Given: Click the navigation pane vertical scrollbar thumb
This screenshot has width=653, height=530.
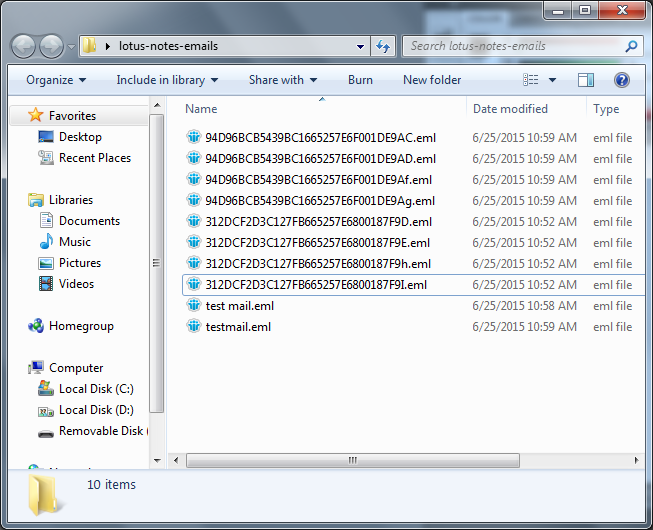Looking at the screenshot, I should coord(157,264).
